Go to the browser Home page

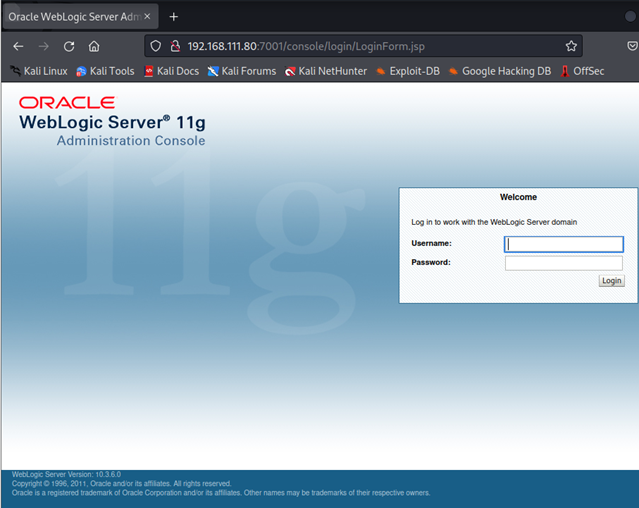(94, 46)
